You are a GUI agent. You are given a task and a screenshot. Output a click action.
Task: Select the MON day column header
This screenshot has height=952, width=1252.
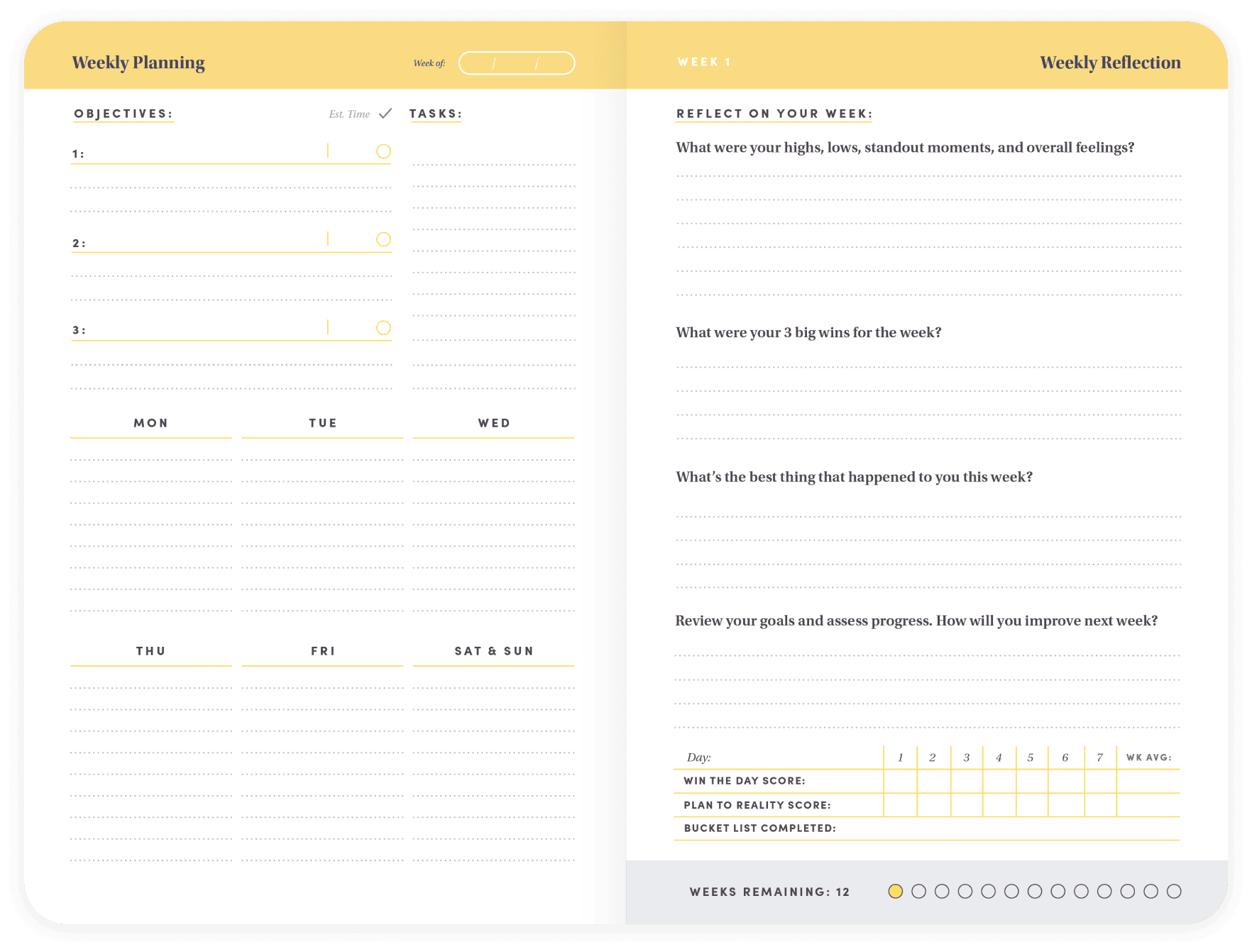pyautogui.click(x=150, y=423)
